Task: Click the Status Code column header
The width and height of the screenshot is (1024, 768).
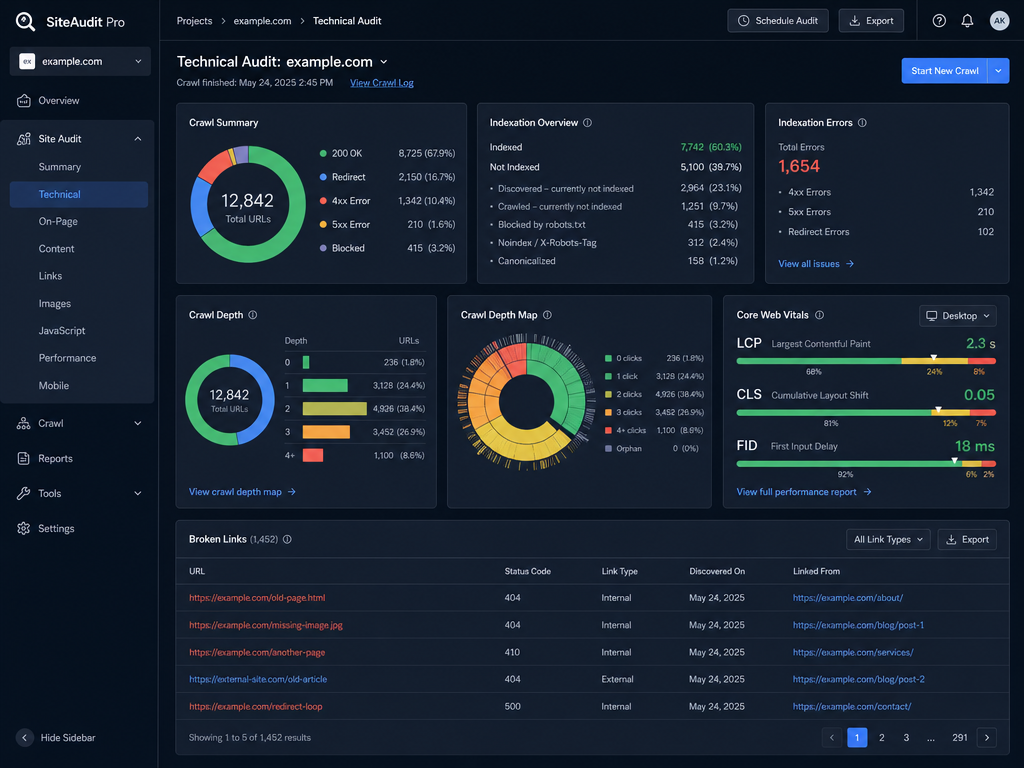Action: 528,571
